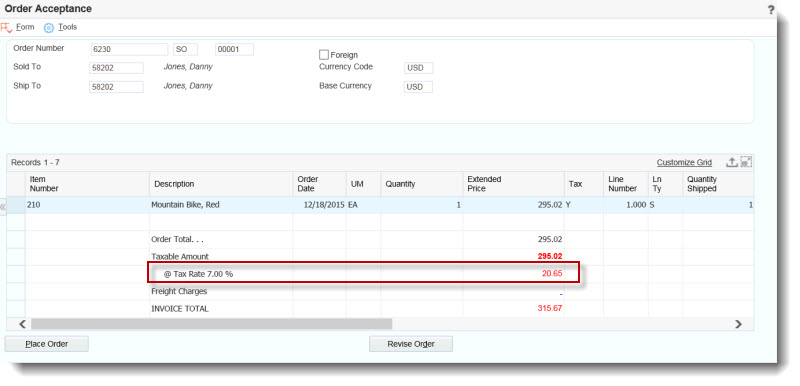Open the Customize Grid link
Screen dimensions: 800x386
[x=684, y=163]
